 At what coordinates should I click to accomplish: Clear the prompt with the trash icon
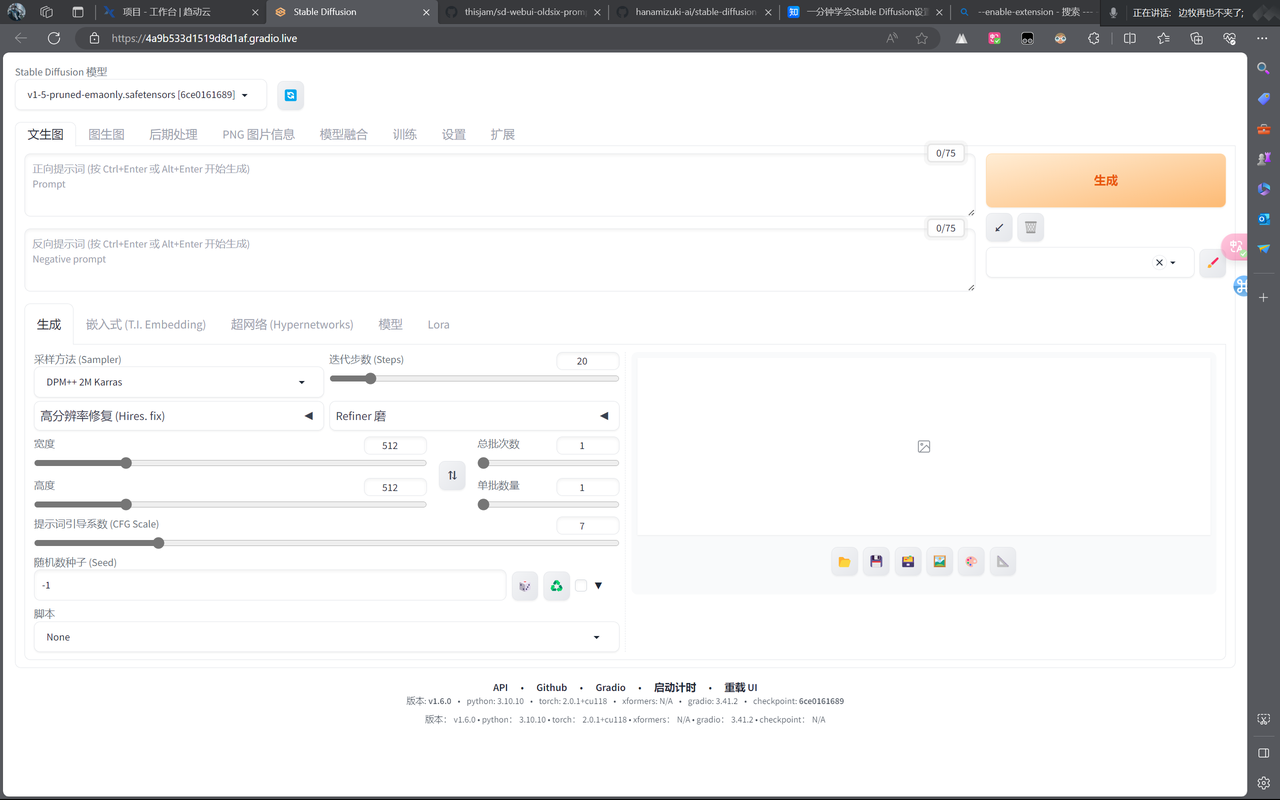pyautogui.click(x=1031, y=228)
